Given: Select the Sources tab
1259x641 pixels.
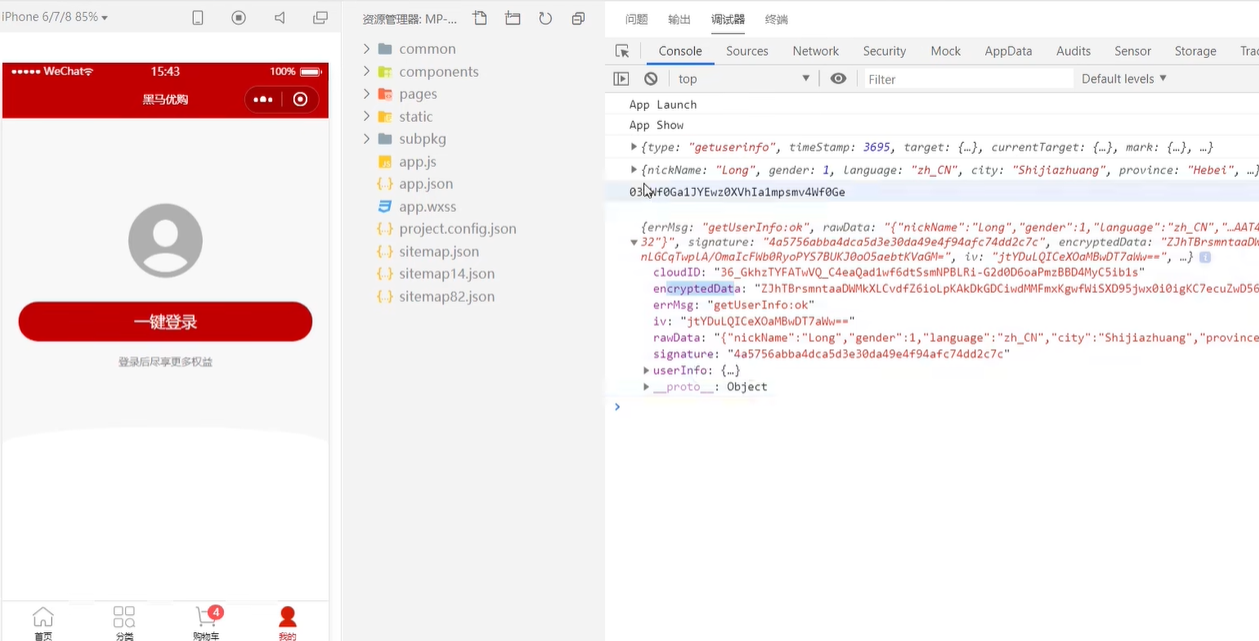Looking at the screenshot, I should (x=747, y=51).
